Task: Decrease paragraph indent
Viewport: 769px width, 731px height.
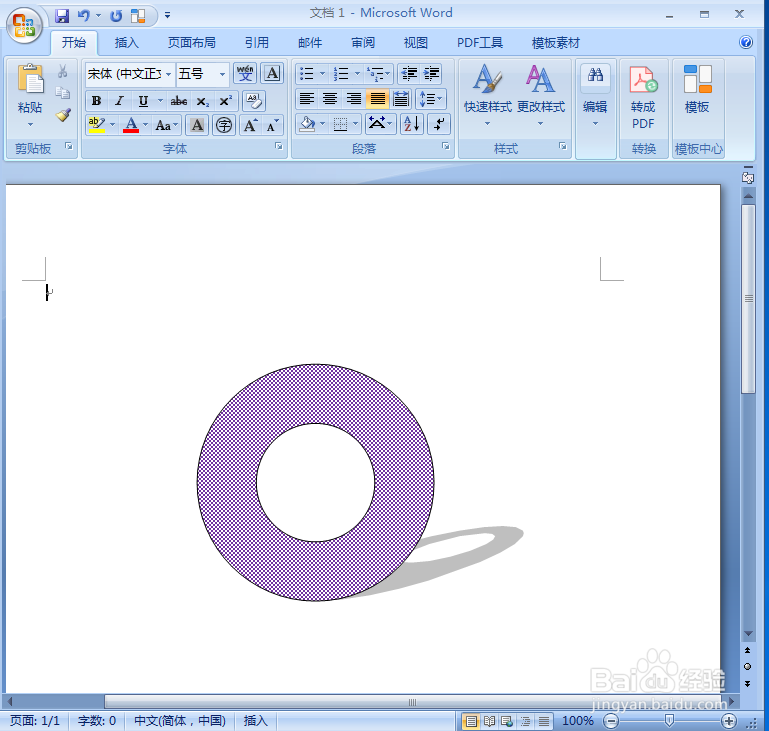Action: coord(409,74)
